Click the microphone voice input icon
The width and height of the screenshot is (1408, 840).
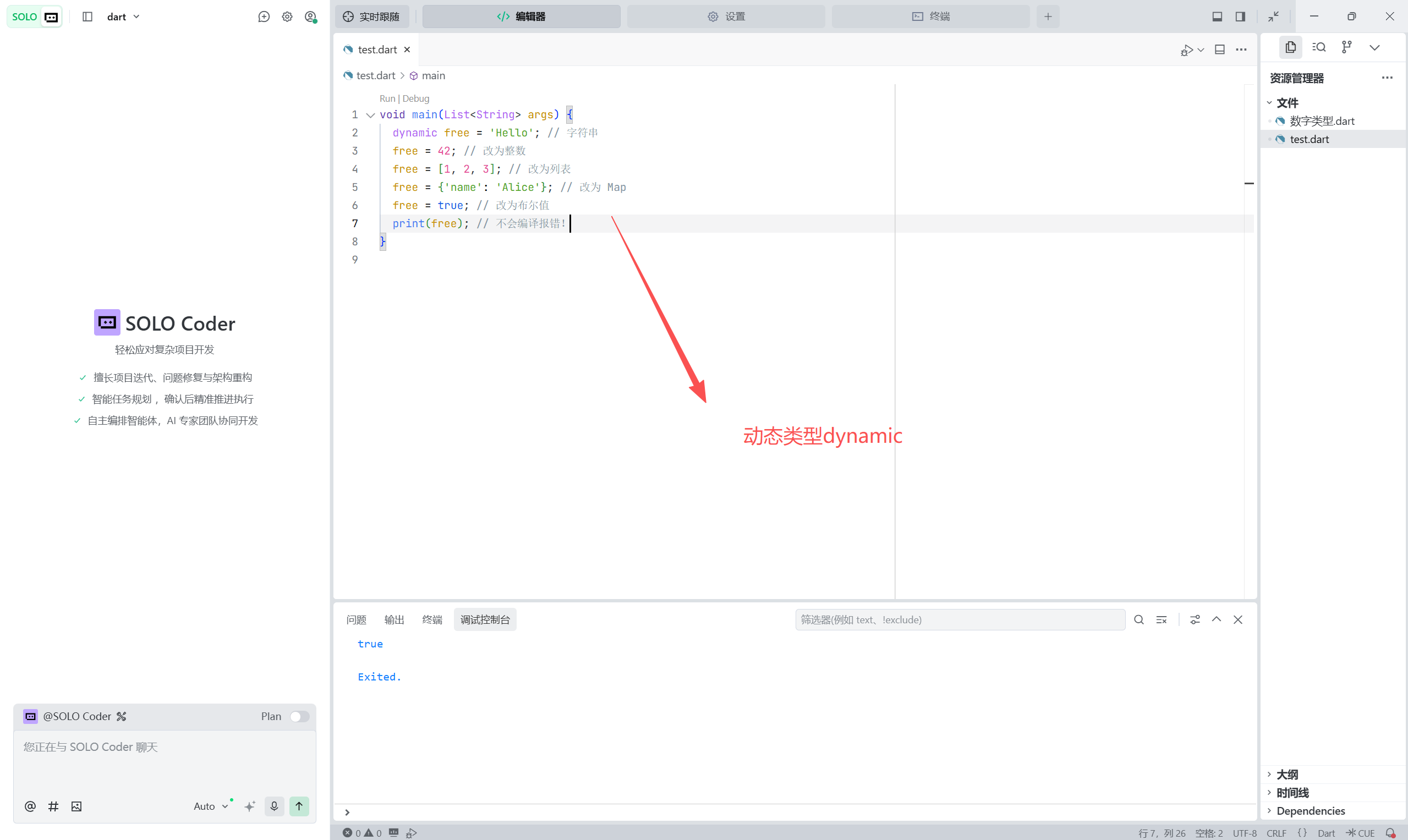pyautogui.click(x=274, y=805)
